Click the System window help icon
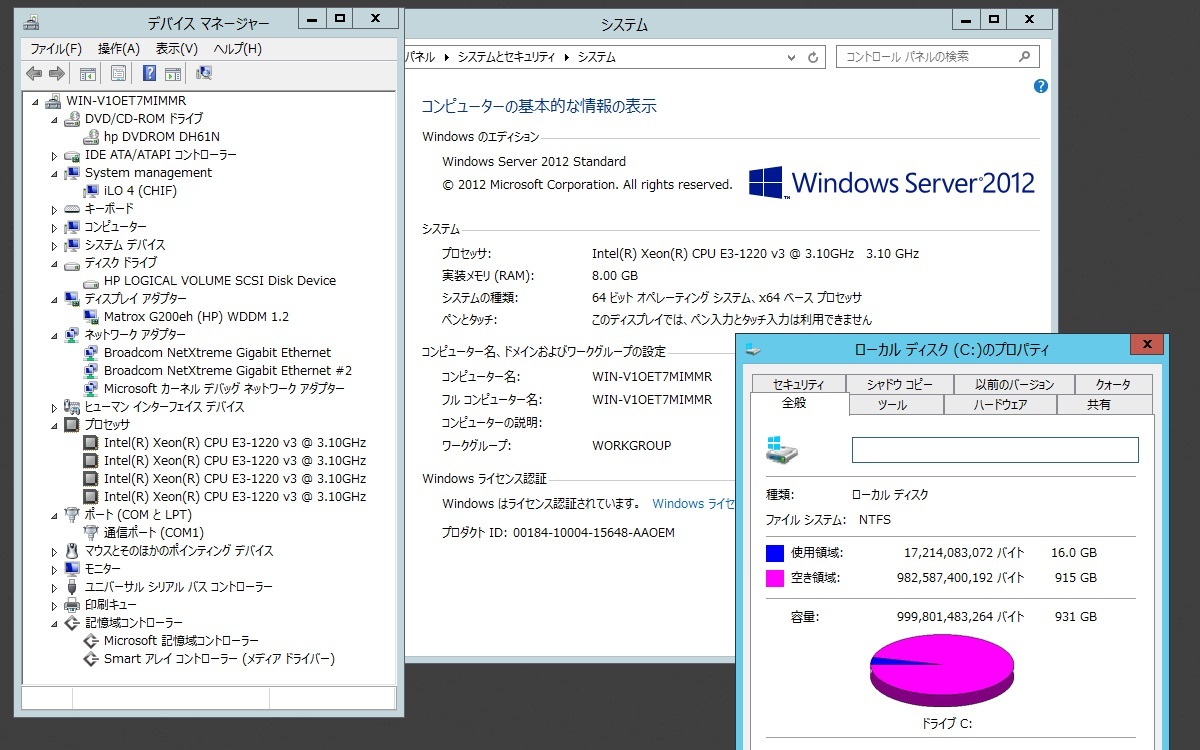 [1040, 86]
